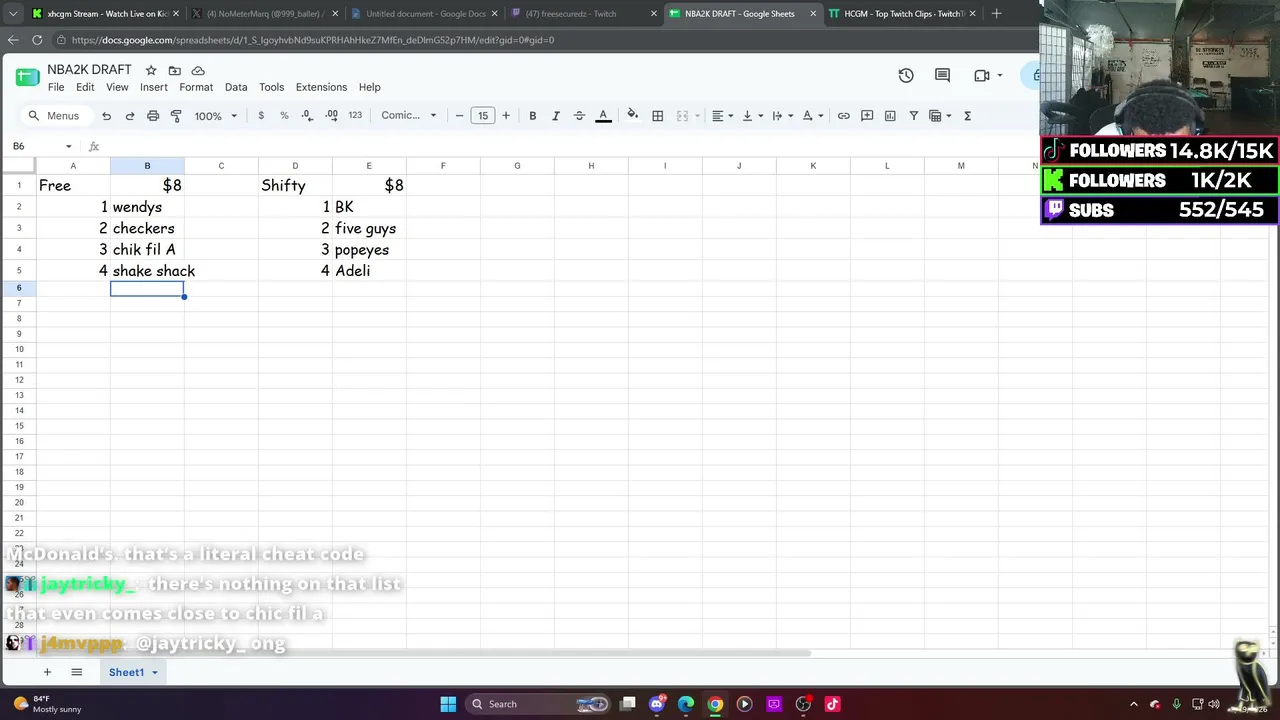Screen dimensions: 1280x720
Task: Open the All Sheets list icon
Action: [x=76, y=672]
